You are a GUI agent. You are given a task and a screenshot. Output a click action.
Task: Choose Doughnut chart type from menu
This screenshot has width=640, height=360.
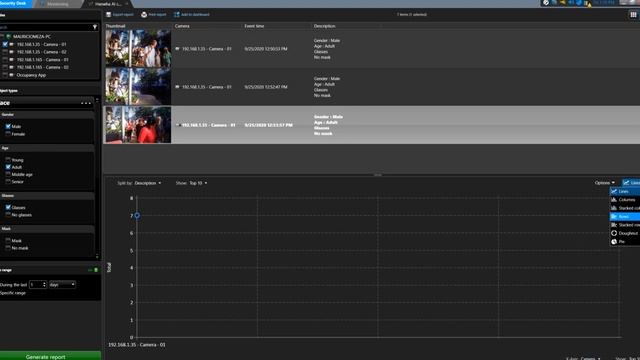(625, 233)
